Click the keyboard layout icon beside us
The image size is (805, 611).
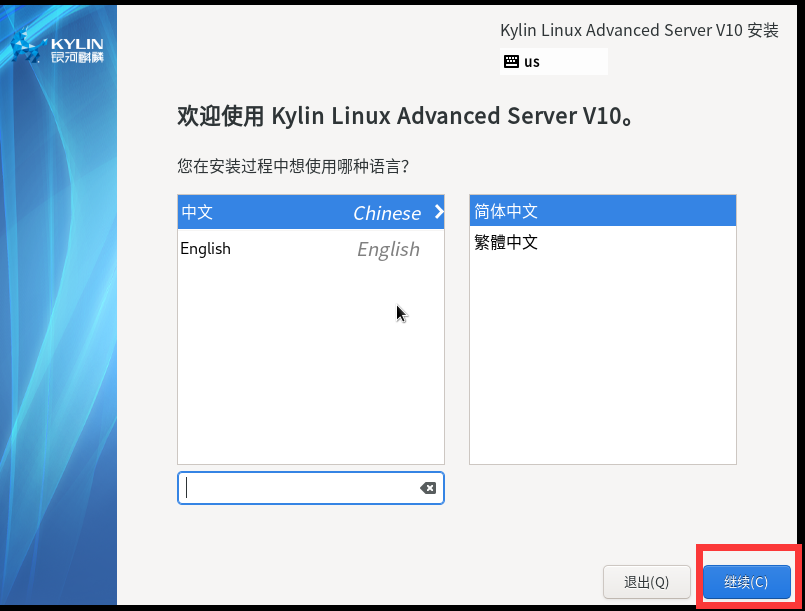click(511, 62)
